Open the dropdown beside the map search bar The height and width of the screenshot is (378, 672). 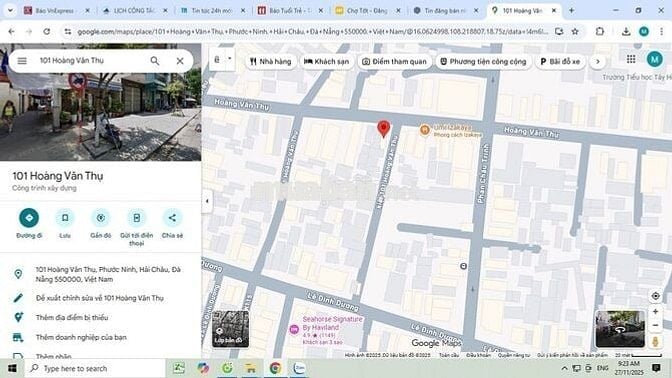(x=230, y=59)
